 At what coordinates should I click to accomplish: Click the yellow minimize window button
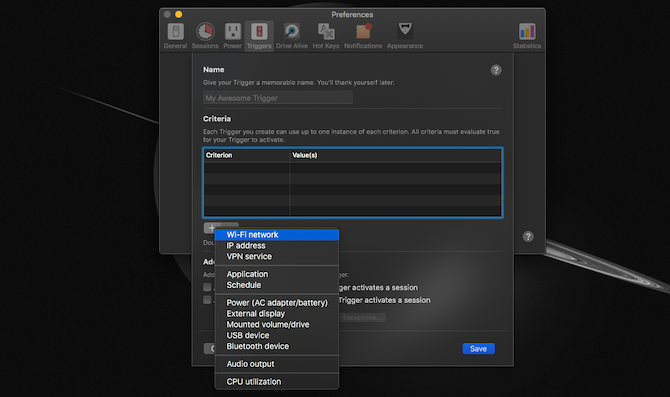point(179,15)
